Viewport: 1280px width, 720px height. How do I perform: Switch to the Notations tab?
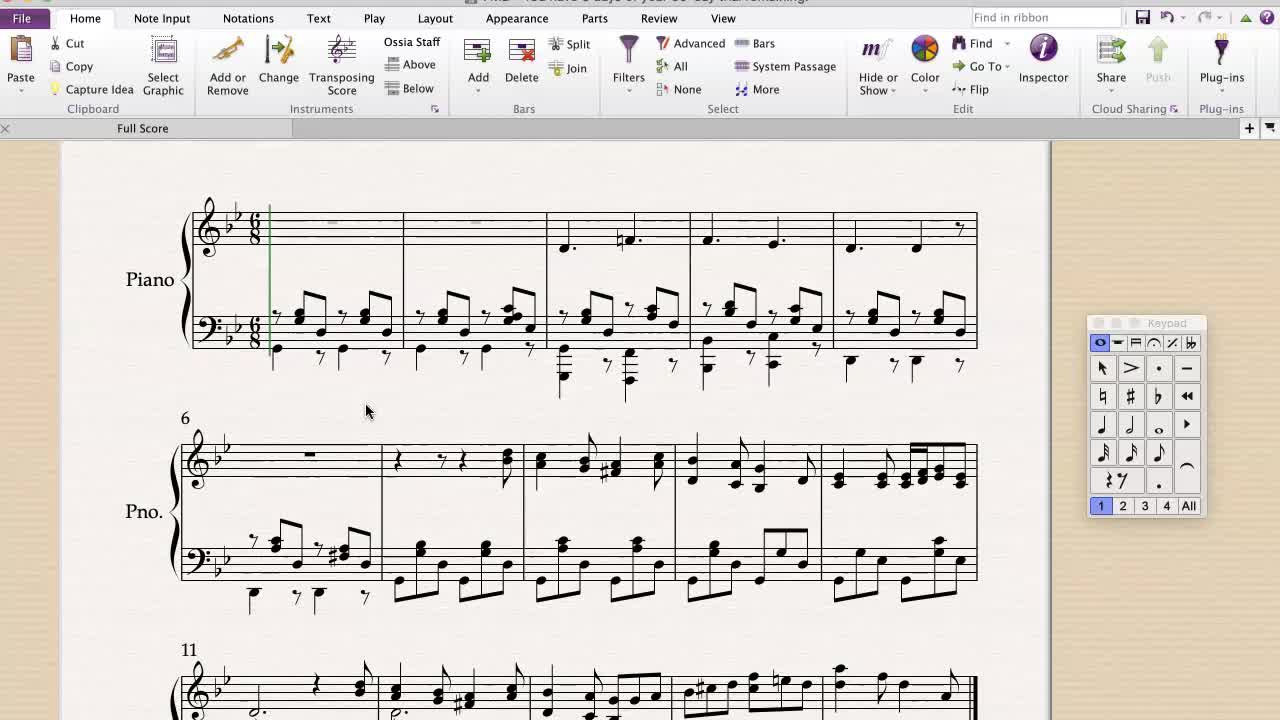coord(248,18)
